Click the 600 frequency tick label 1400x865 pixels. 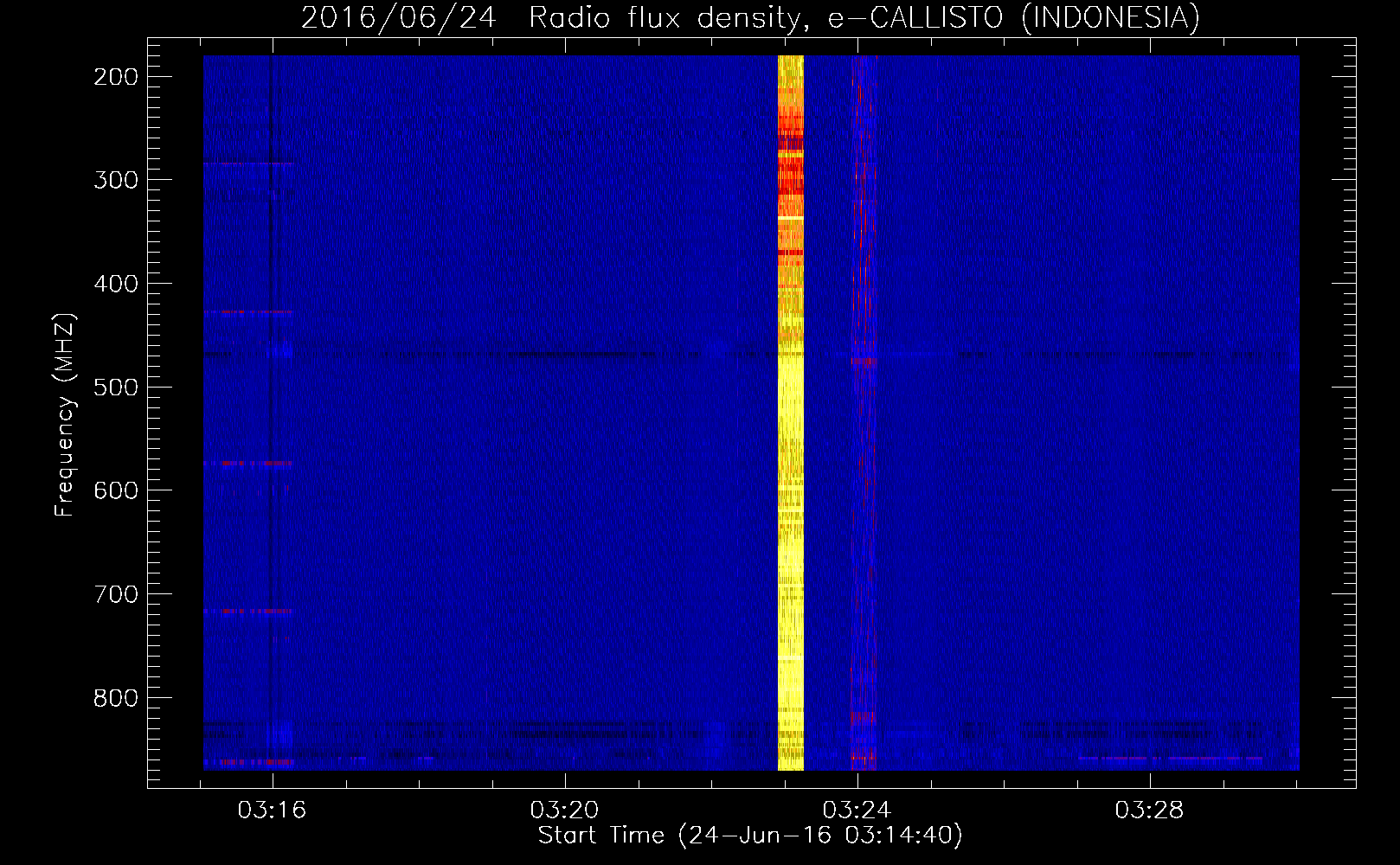(x=116, y=490)
